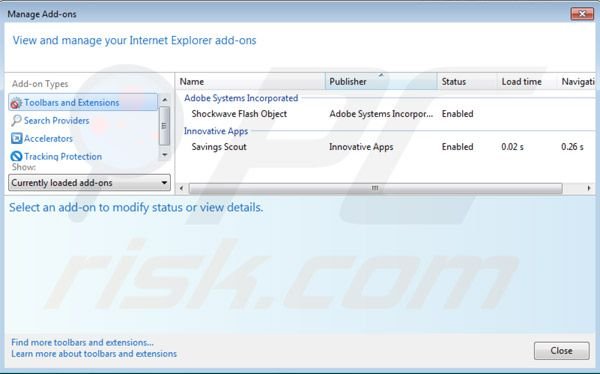Select Search Providers add-on type
The image size is (600, 374).
click(x=57, y=121)
